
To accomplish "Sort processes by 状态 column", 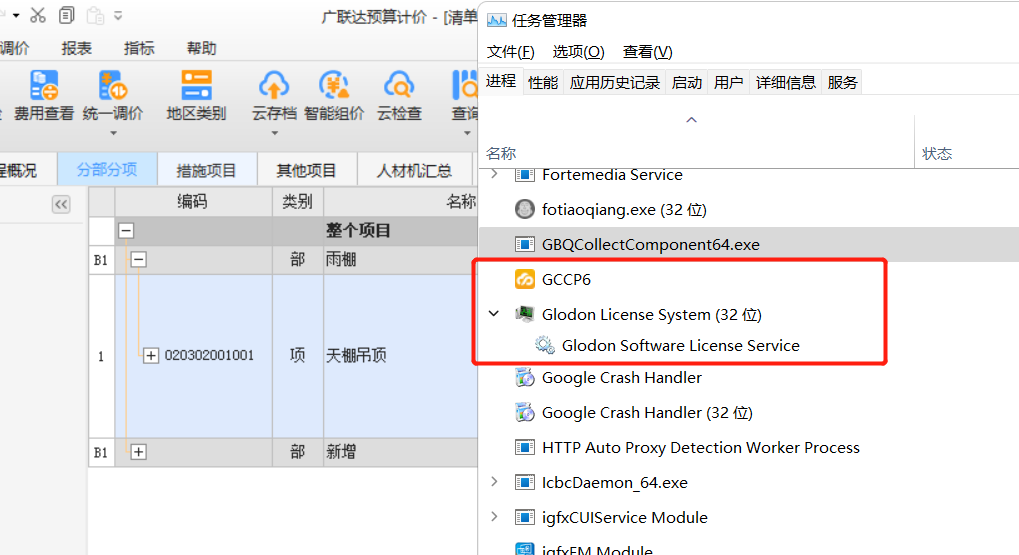I will 936,153.
